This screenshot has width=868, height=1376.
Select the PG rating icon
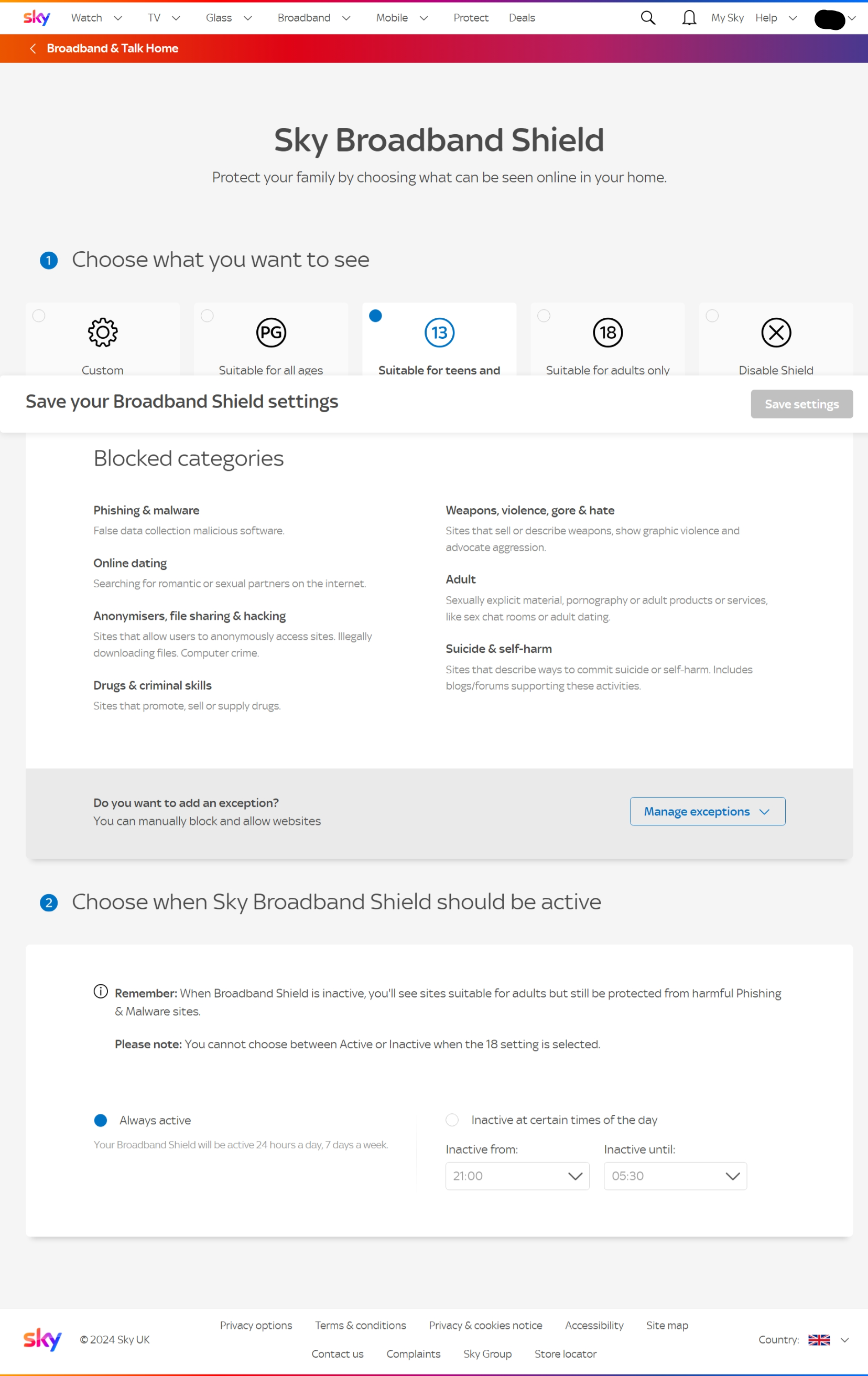pyautogui.click(x=270, y=332)
